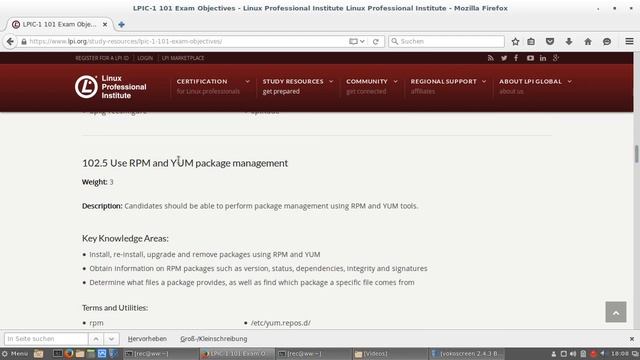640x360 pixels.
Task: Toggle Hervorheben highlight all option
Action: coord(147,339)
